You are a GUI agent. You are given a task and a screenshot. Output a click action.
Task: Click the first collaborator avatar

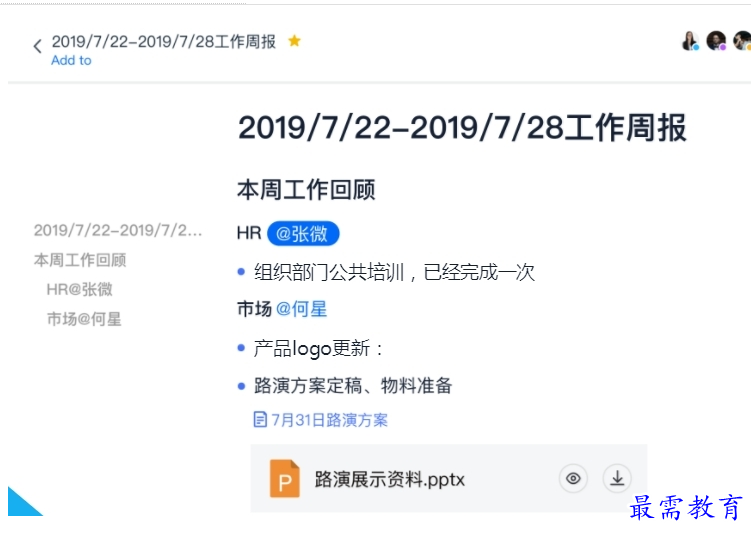click(x=690, y=41)
